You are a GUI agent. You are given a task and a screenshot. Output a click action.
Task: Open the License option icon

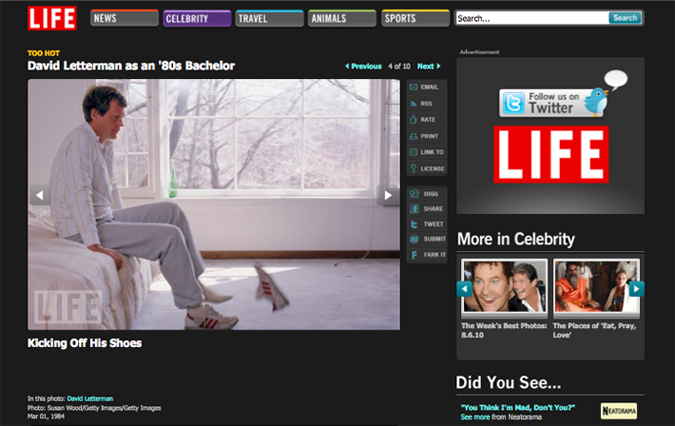pos(413,169)
